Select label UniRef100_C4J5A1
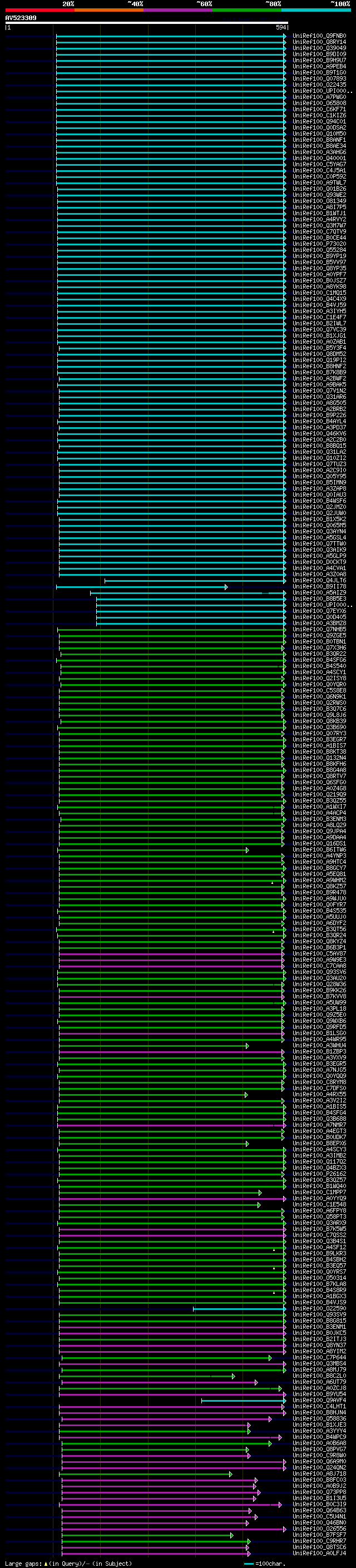This screenshot has width=356, height=1568. click(x=319, y=170)
